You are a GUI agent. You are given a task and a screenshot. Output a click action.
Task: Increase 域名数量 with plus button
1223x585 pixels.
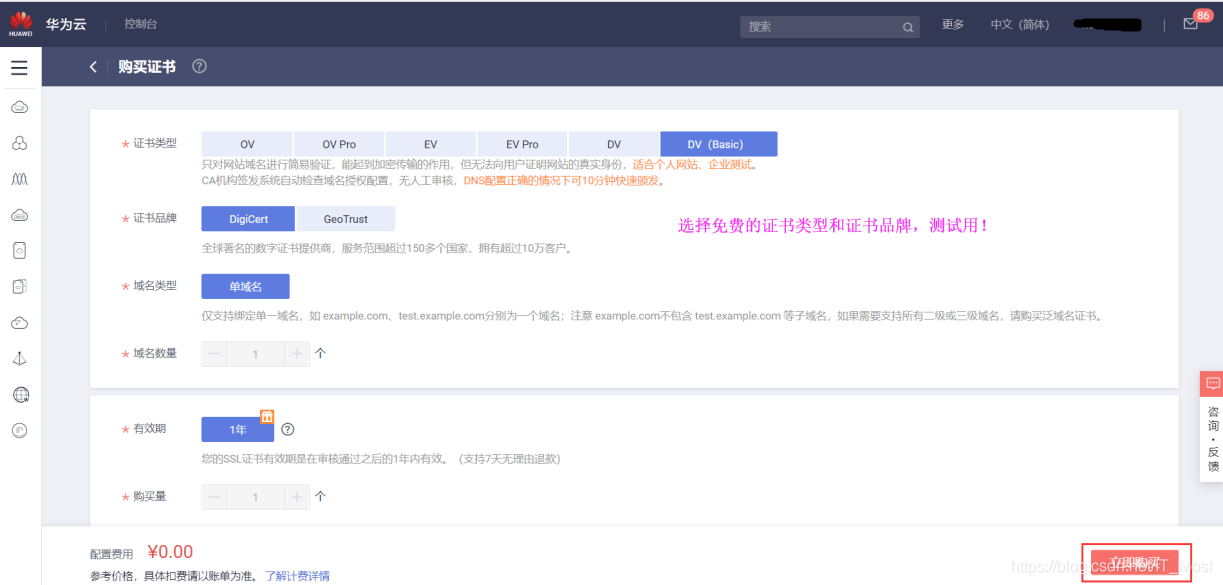click(x=297, y=354)
